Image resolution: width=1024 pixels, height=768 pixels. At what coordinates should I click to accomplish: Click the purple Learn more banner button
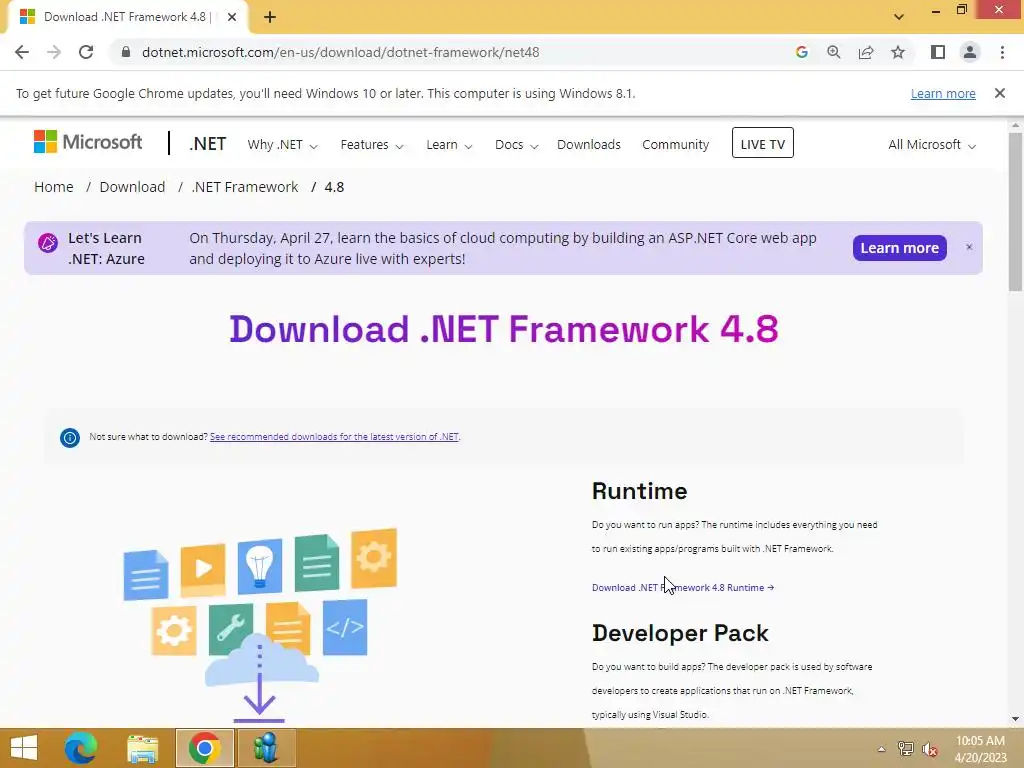[899, 248]
